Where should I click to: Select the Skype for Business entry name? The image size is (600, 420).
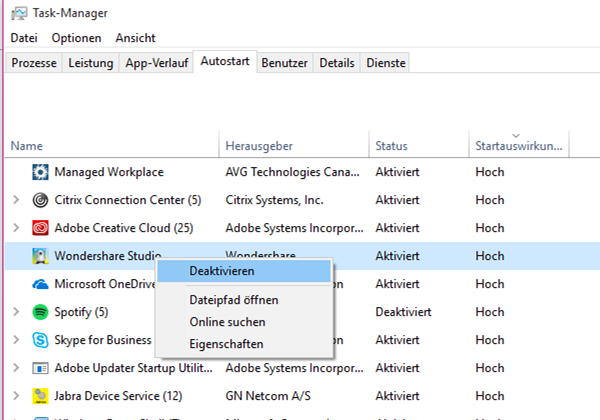[x=103, y=340]
